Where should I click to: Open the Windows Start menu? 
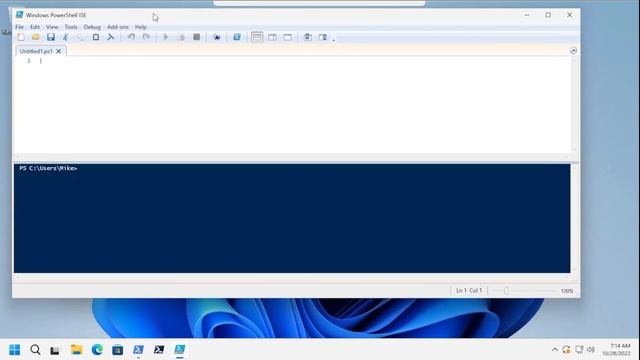pos(14,350)
